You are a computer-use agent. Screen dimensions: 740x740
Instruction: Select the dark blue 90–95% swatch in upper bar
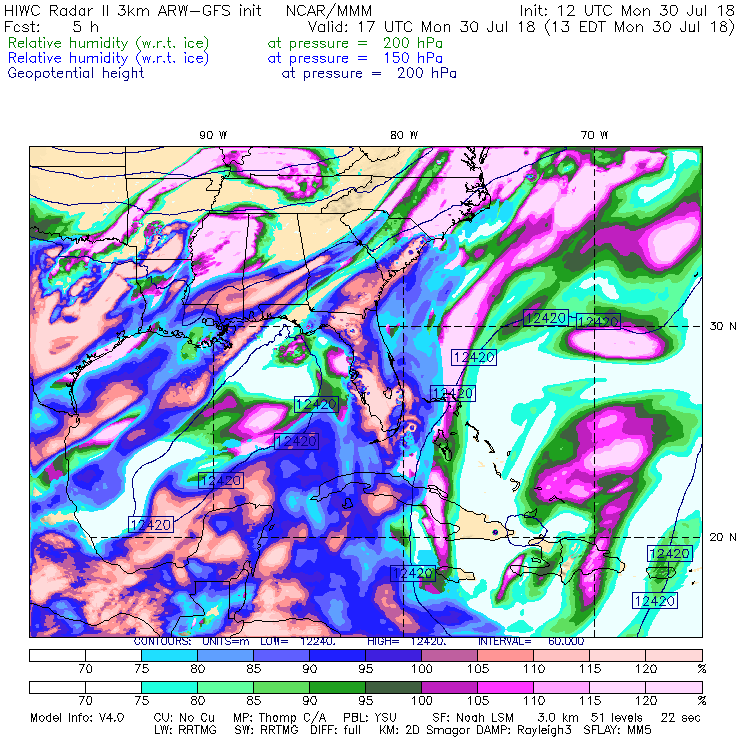(337, 655)
